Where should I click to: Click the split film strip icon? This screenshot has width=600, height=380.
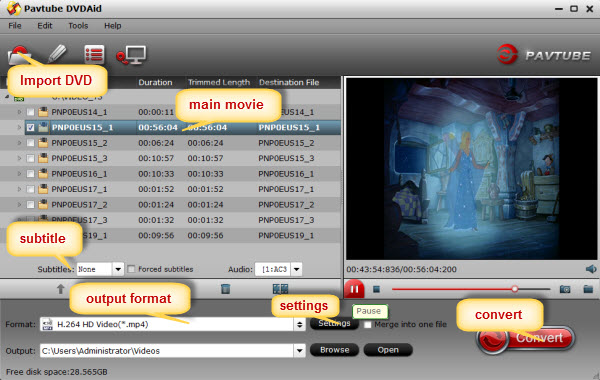pos(280,289)
